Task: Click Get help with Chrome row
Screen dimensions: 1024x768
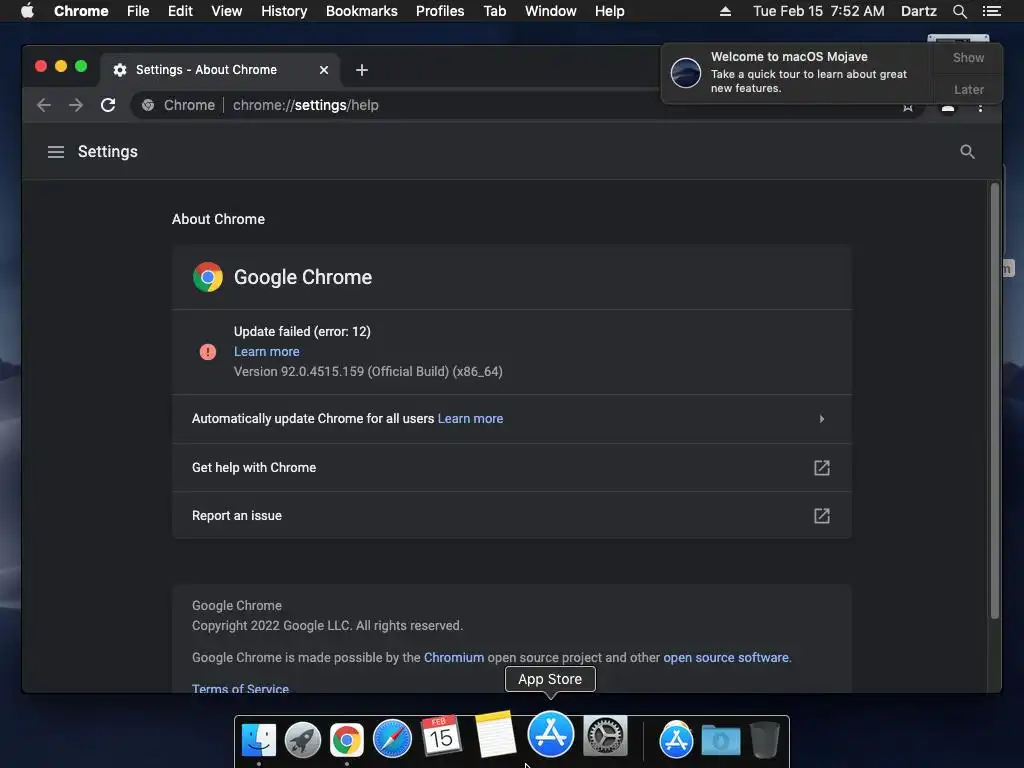Action: pos(512,468)
